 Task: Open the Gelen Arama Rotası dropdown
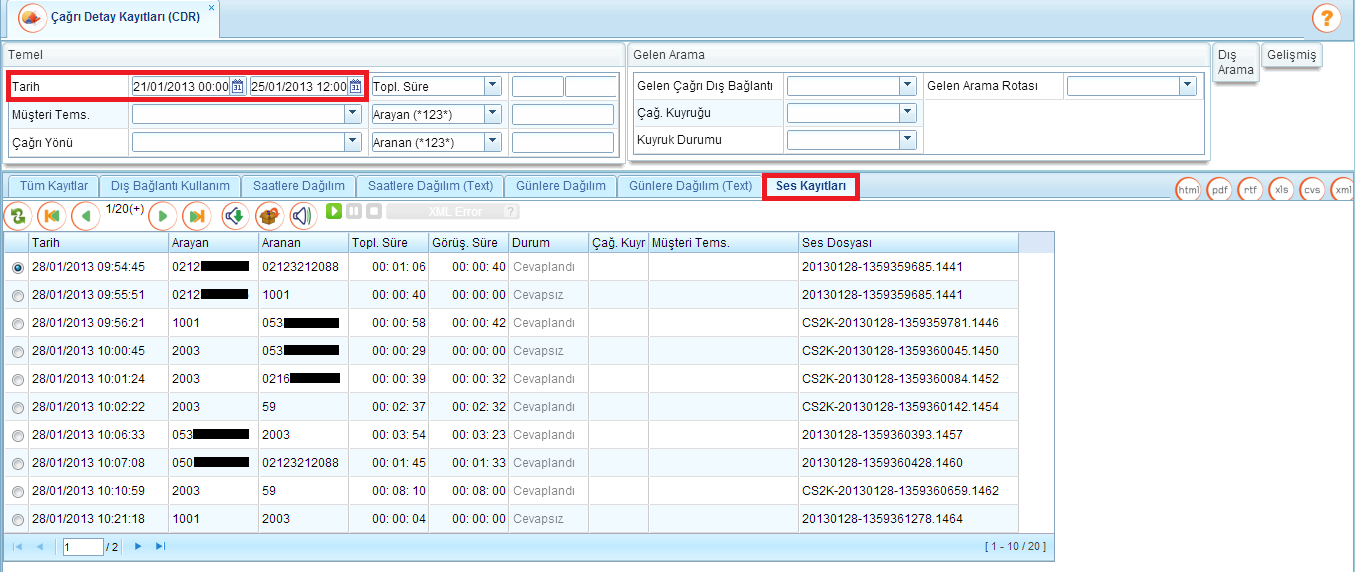coord(1187,86)
